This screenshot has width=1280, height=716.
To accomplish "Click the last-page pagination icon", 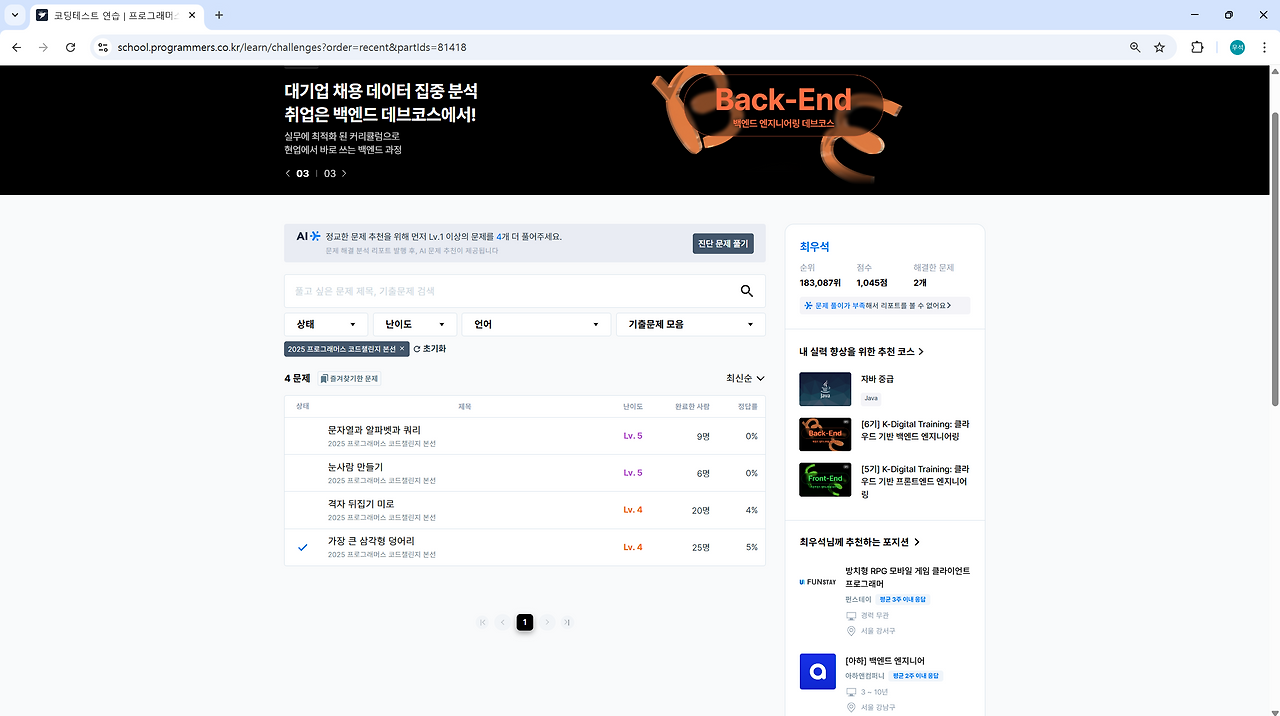I will click(567, 621).
